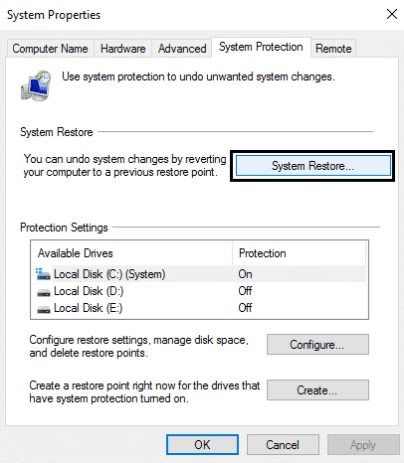Click the Local Disk (C:) drive icon

[43, 274]
